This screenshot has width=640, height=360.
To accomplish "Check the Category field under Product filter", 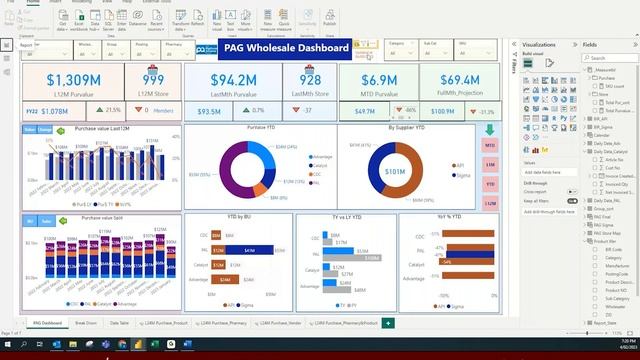I will 595,258.
